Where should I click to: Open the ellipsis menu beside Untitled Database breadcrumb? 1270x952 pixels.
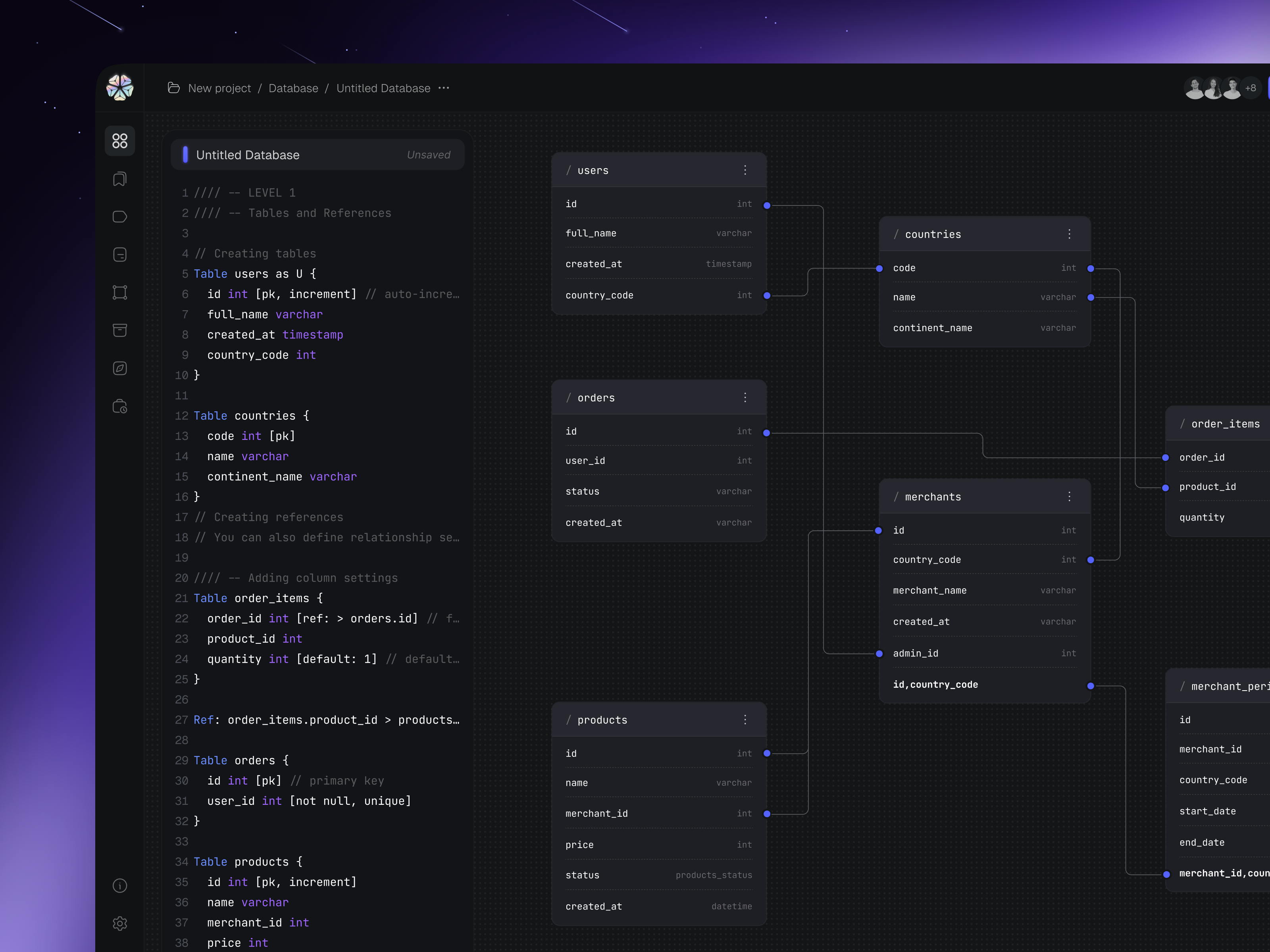tap(443, 88)
